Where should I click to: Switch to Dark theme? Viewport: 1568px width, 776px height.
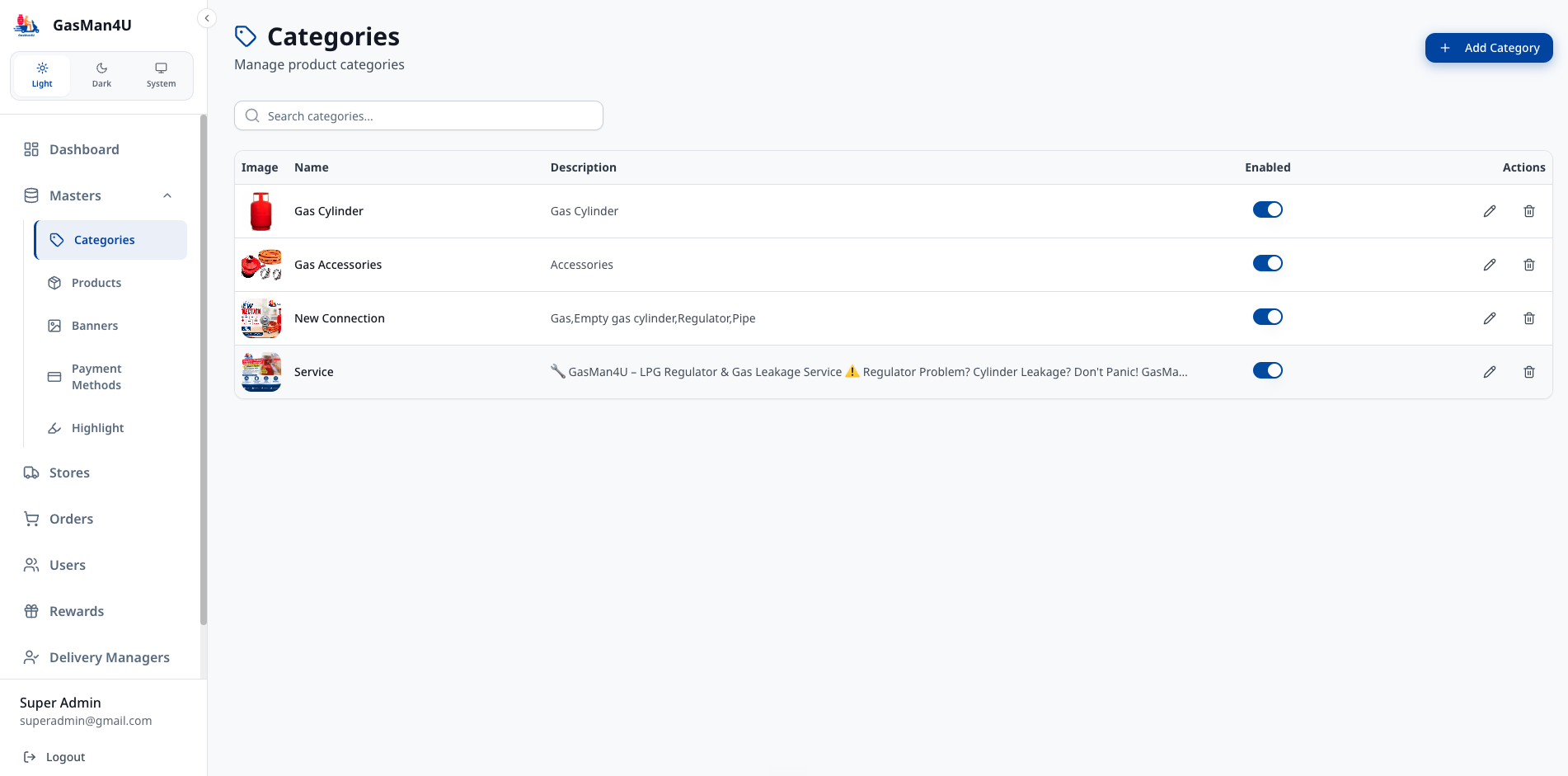pos(101,75)
